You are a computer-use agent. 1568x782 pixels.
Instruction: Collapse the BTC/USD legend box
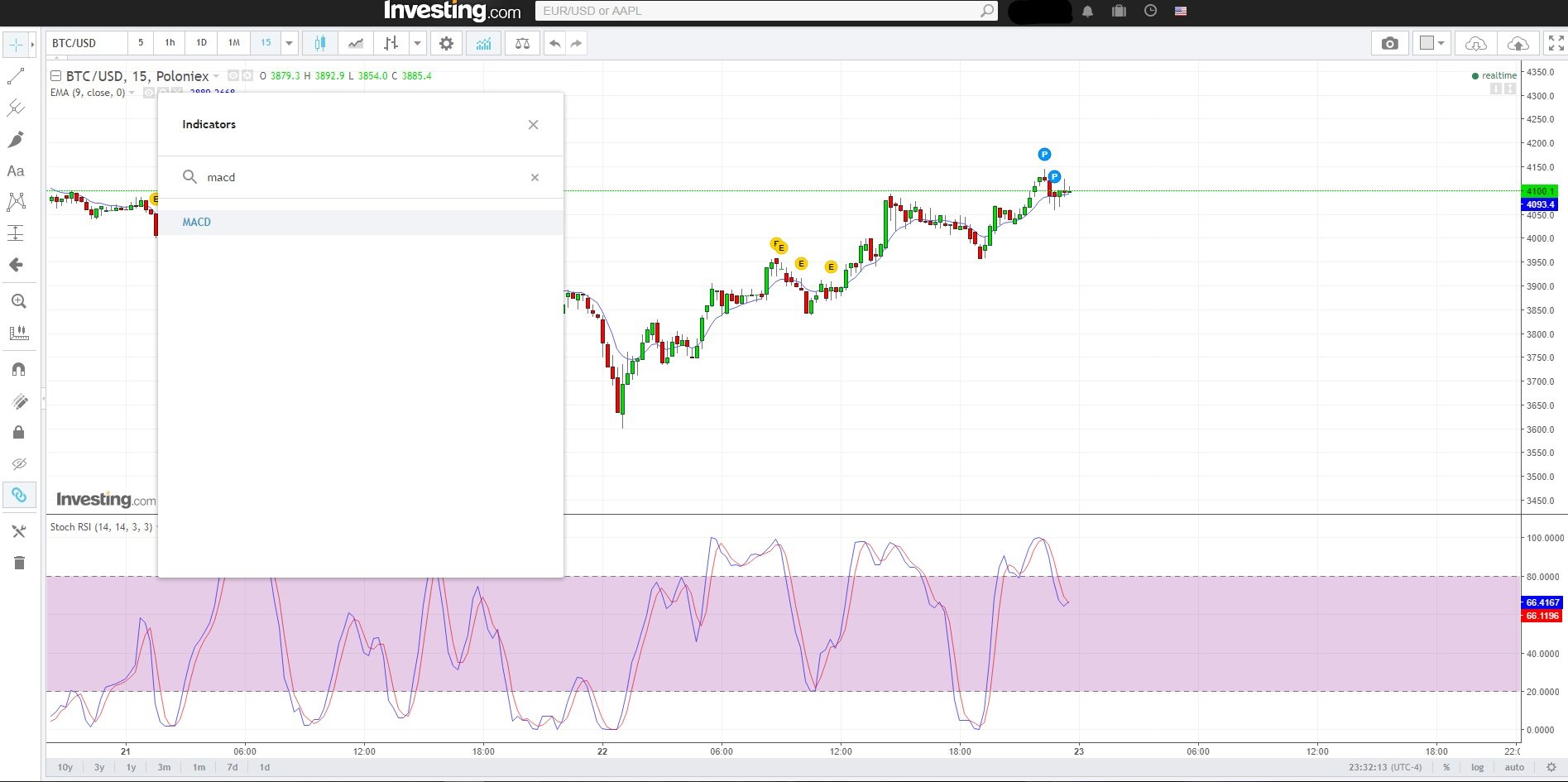(x=55, y=76)
